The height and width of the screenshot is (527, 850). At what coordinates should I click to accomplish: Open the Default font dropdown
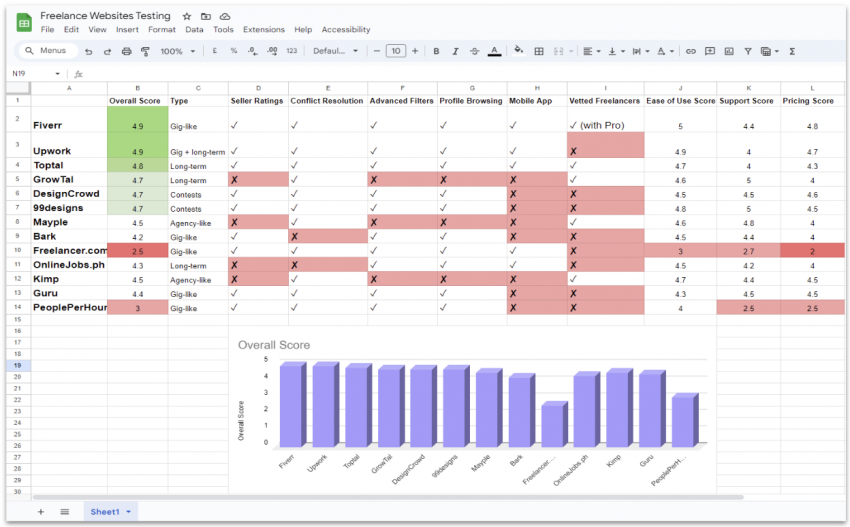click(336, 51)
